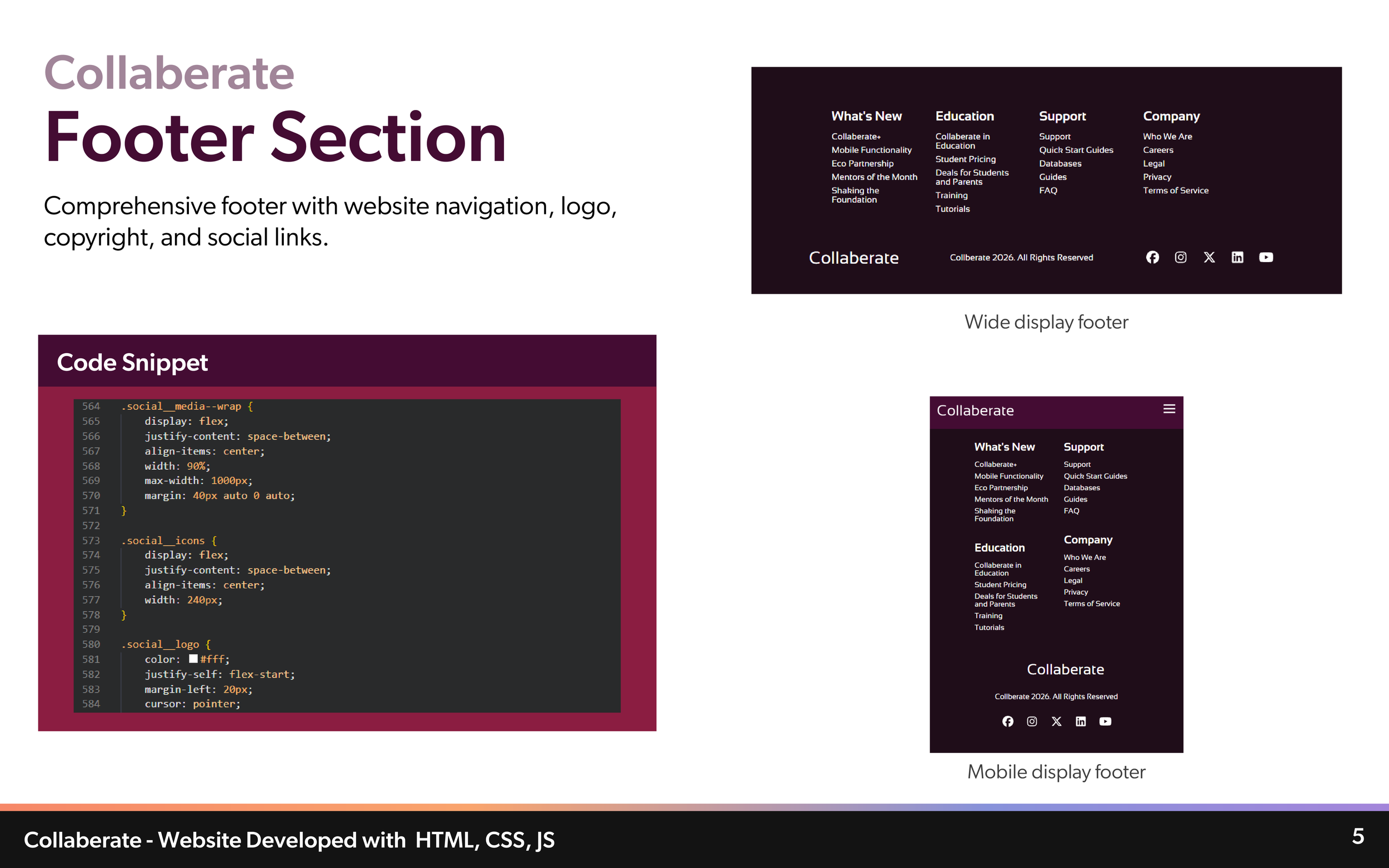Open FAQ in mobile footer
The image size is (1389, 868).
click(1071, 510)
